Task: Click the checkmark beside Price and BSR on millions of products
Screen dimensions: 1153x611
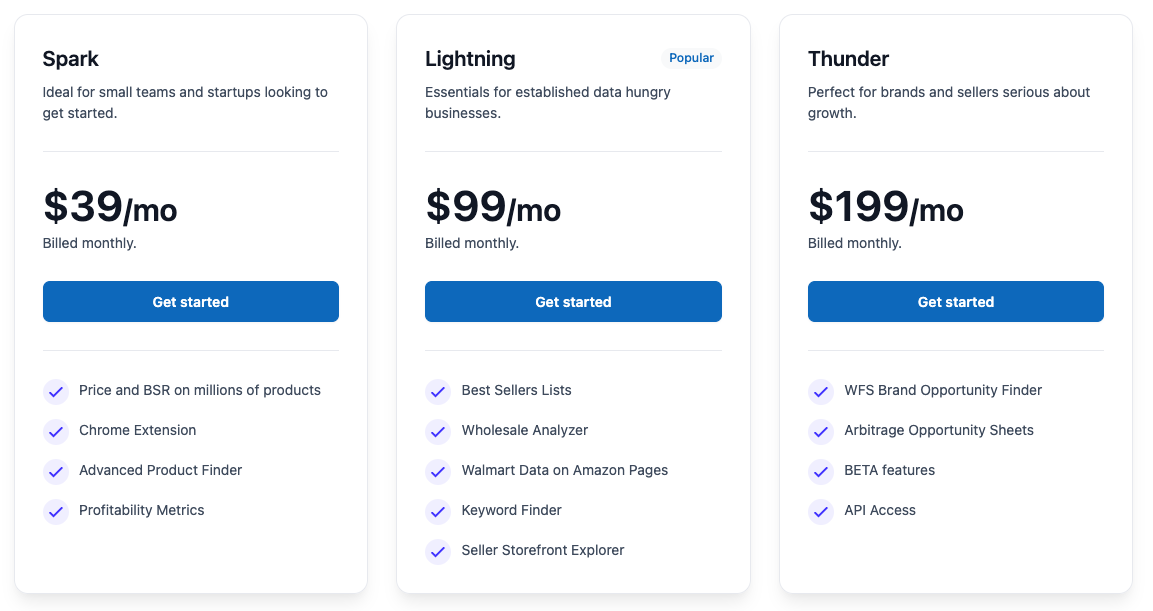Action: tap(56, 391)
